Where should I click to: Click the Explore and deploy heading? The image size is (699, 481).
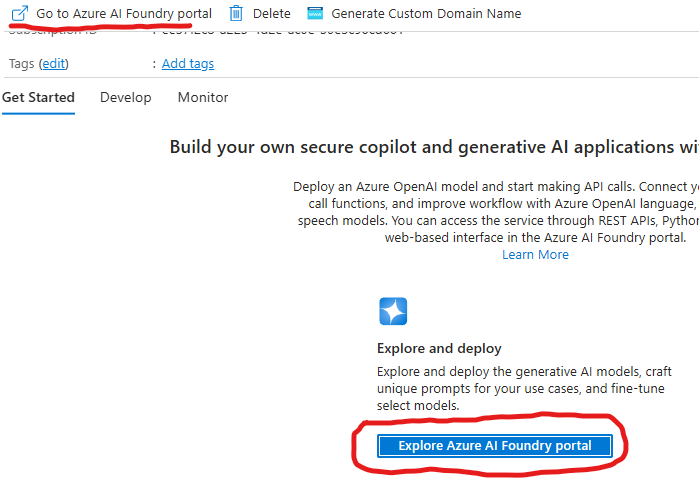[439, 348]
